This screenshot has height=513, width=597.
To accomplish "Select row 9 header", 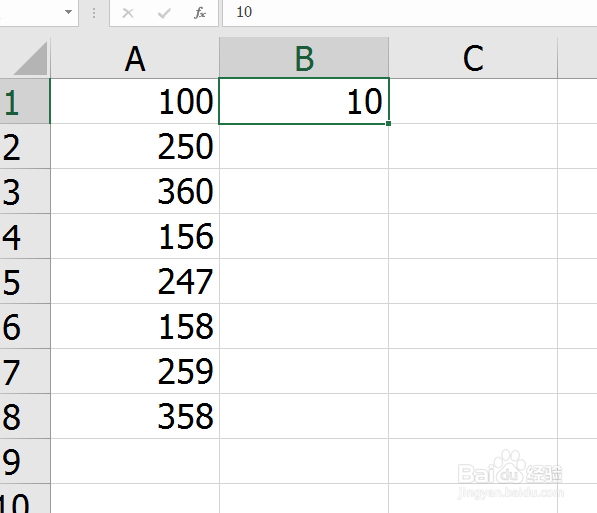I will point(25,461).
